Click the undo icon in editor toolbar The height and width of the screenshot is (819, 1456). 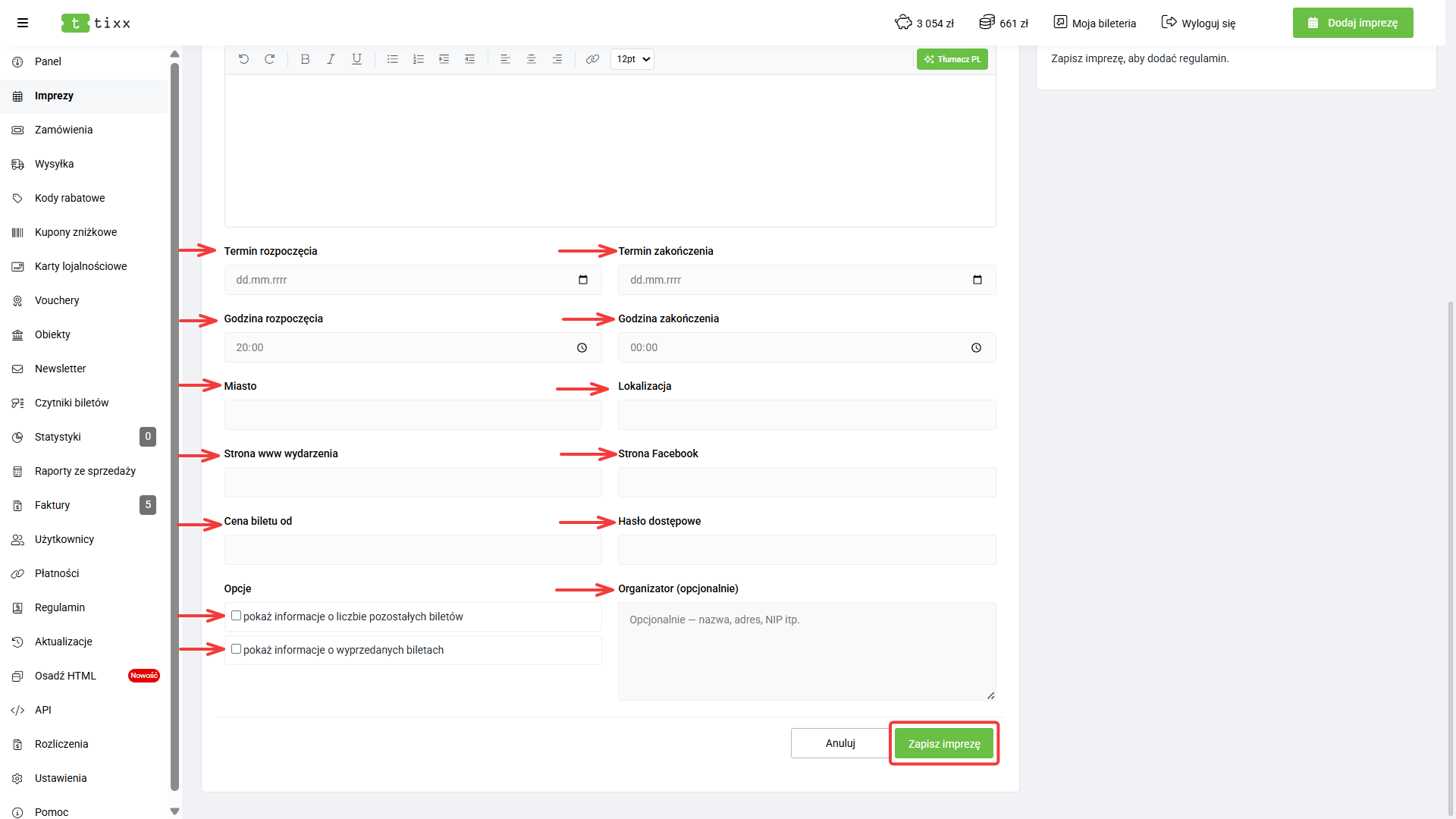coord(243,59)
